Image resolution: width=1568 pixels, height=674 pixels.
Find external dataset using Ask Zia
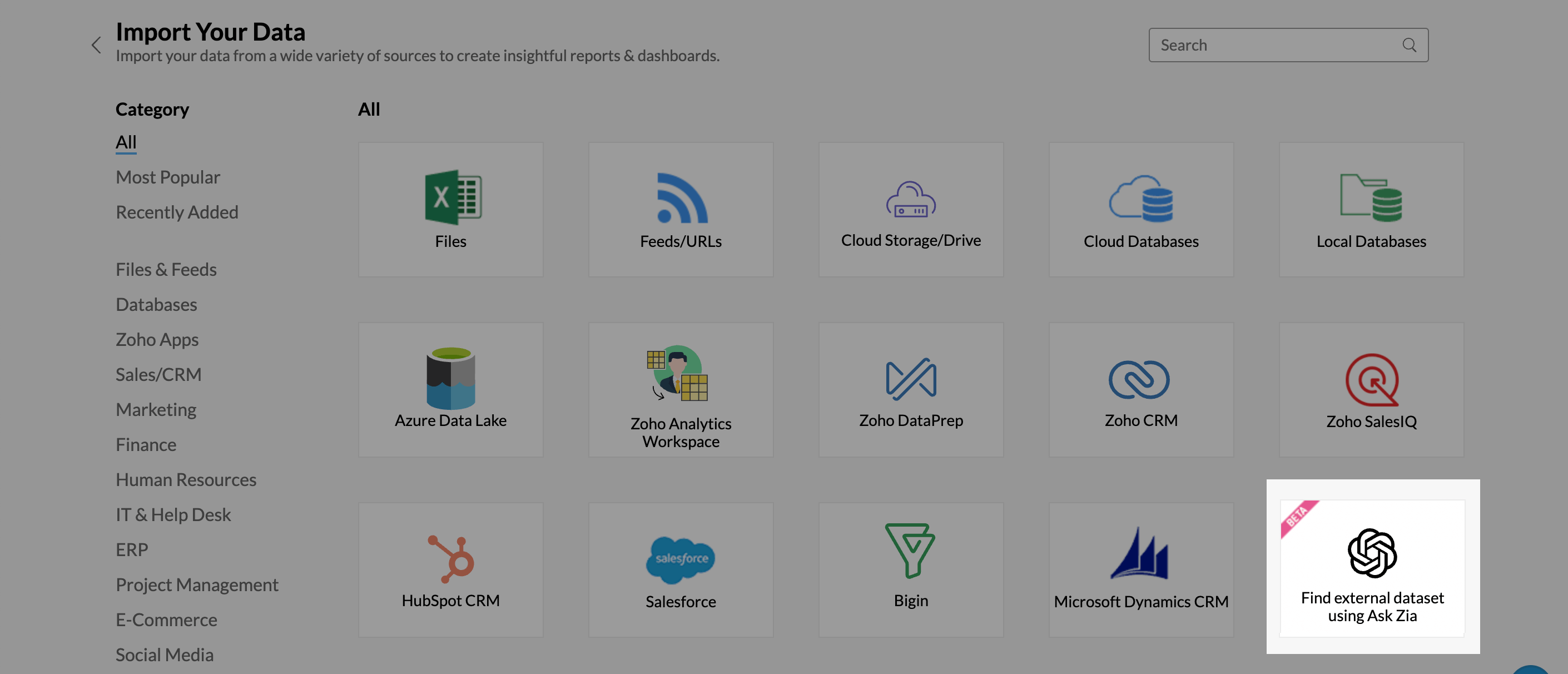point(1372,569)
